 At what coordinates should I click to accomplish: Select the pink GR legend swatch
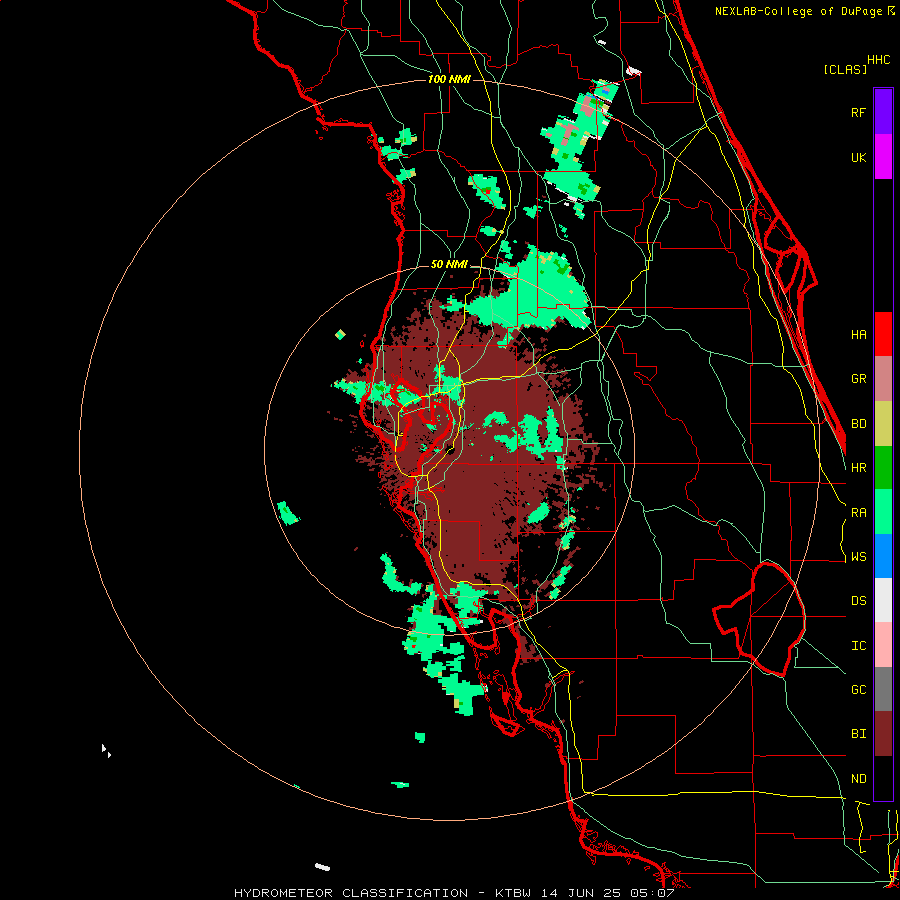883,379
